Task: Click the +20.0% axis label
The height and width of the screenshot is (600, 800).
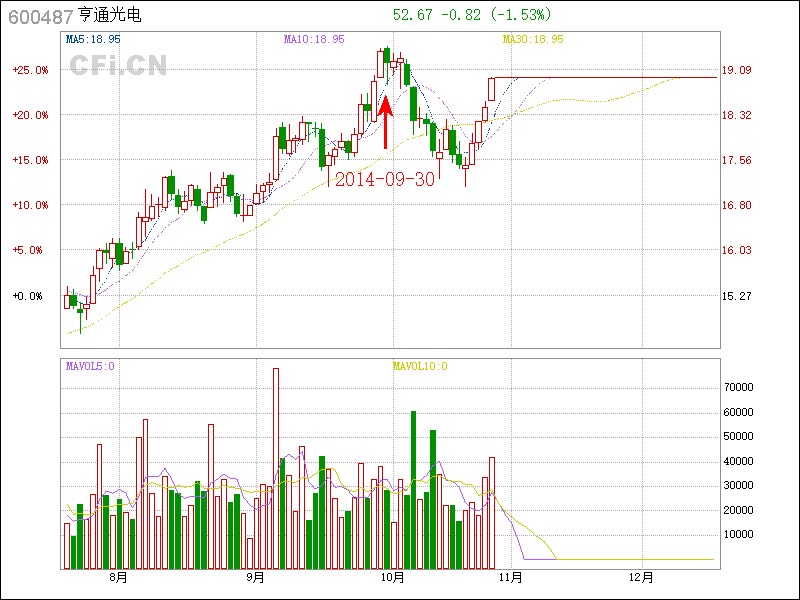Action: (30, 115)
